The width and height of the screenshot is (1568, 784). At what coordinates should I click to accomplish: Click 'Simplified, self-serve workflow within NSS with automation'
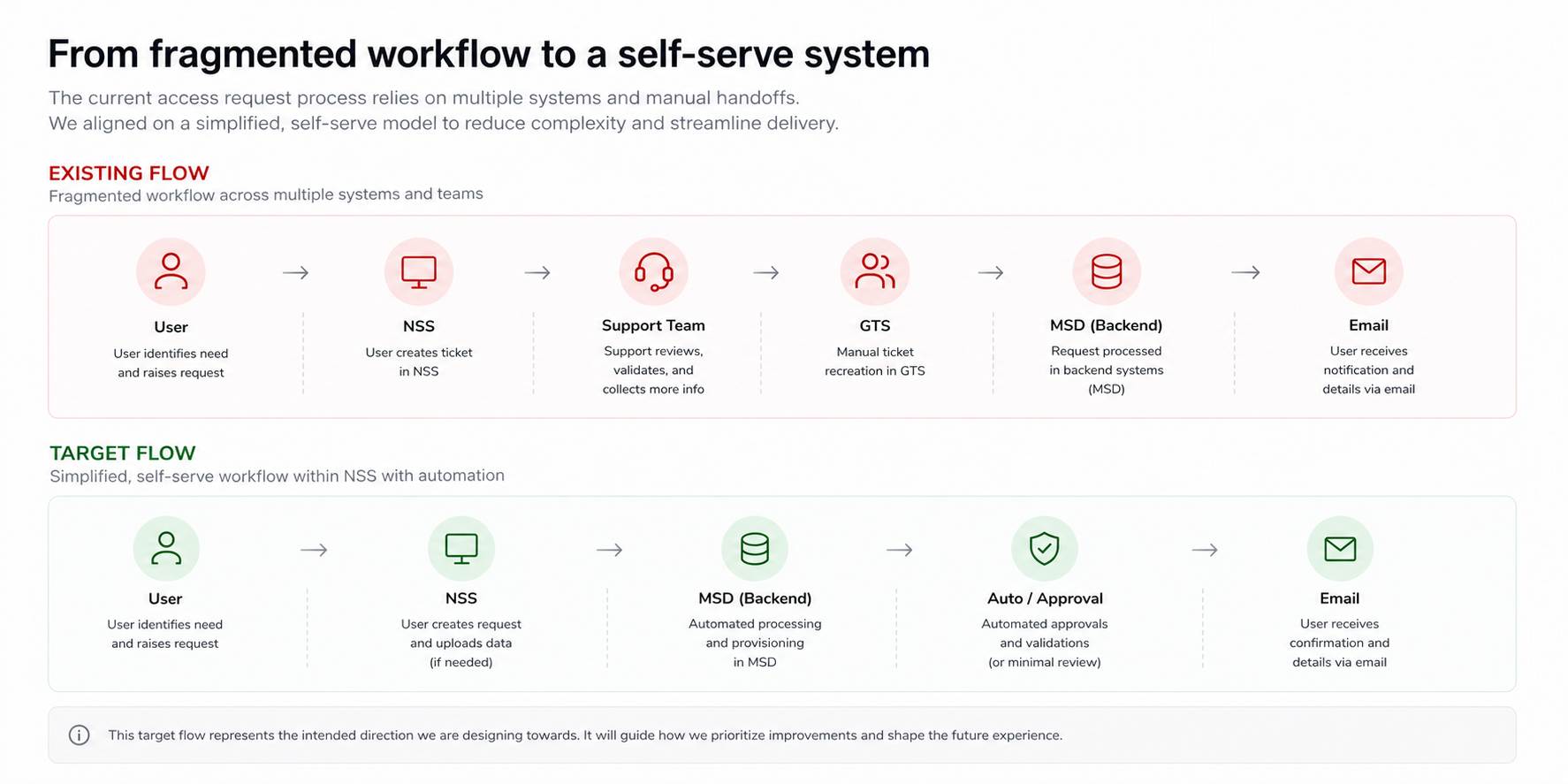[x=278, y=476]
